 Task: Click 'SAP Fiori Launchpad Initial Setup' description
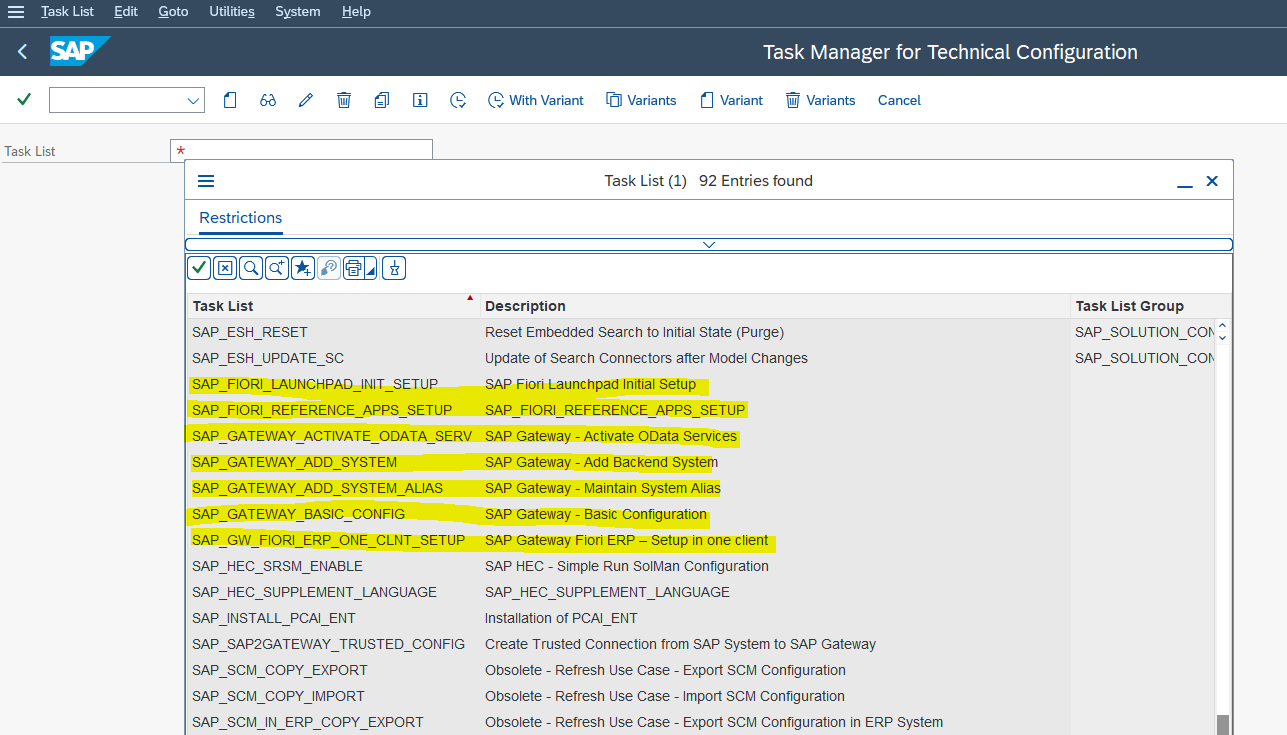[590, 384]
